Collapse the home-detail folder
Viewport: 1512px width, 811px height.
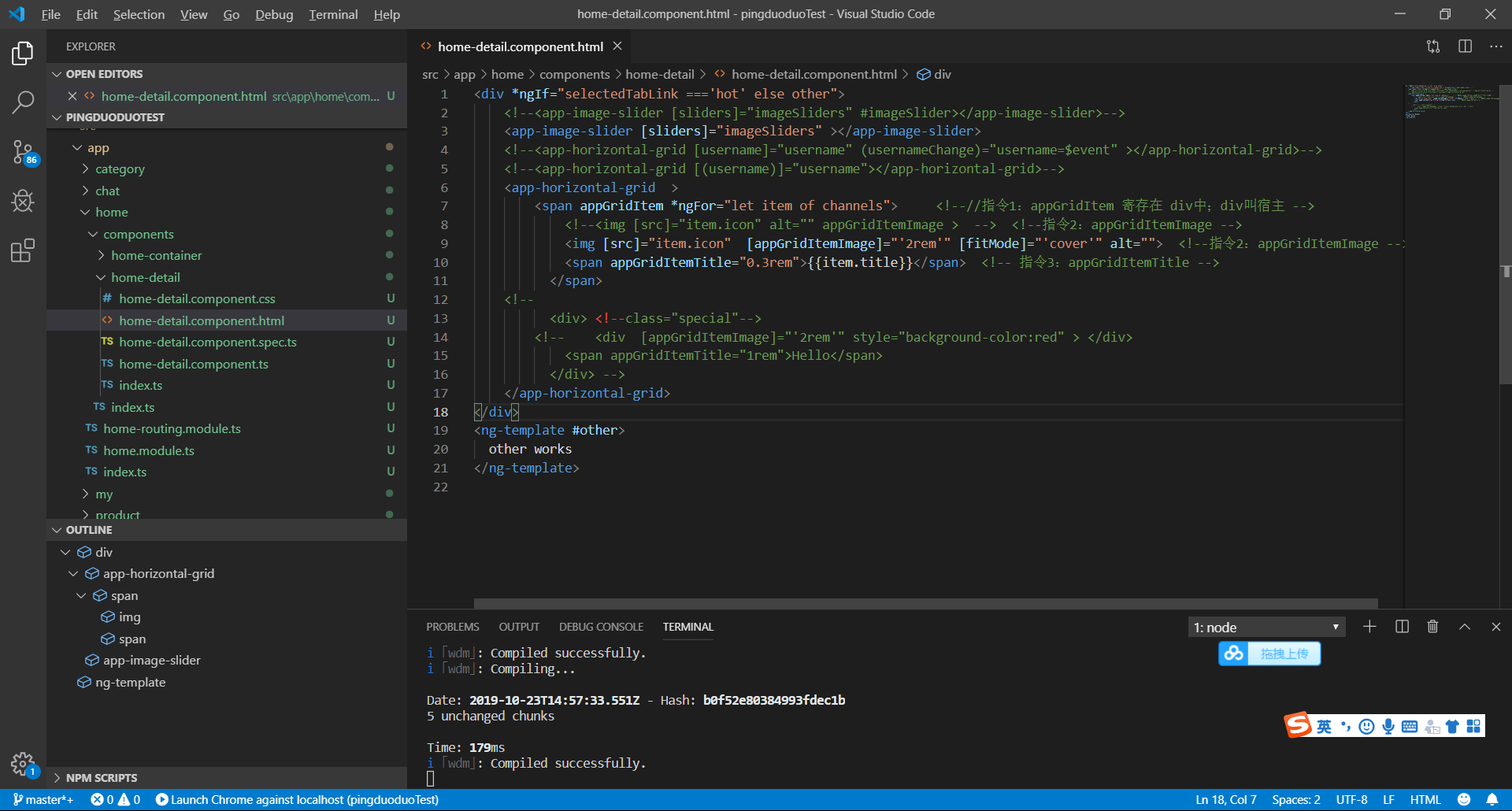(x=227, y=277)
